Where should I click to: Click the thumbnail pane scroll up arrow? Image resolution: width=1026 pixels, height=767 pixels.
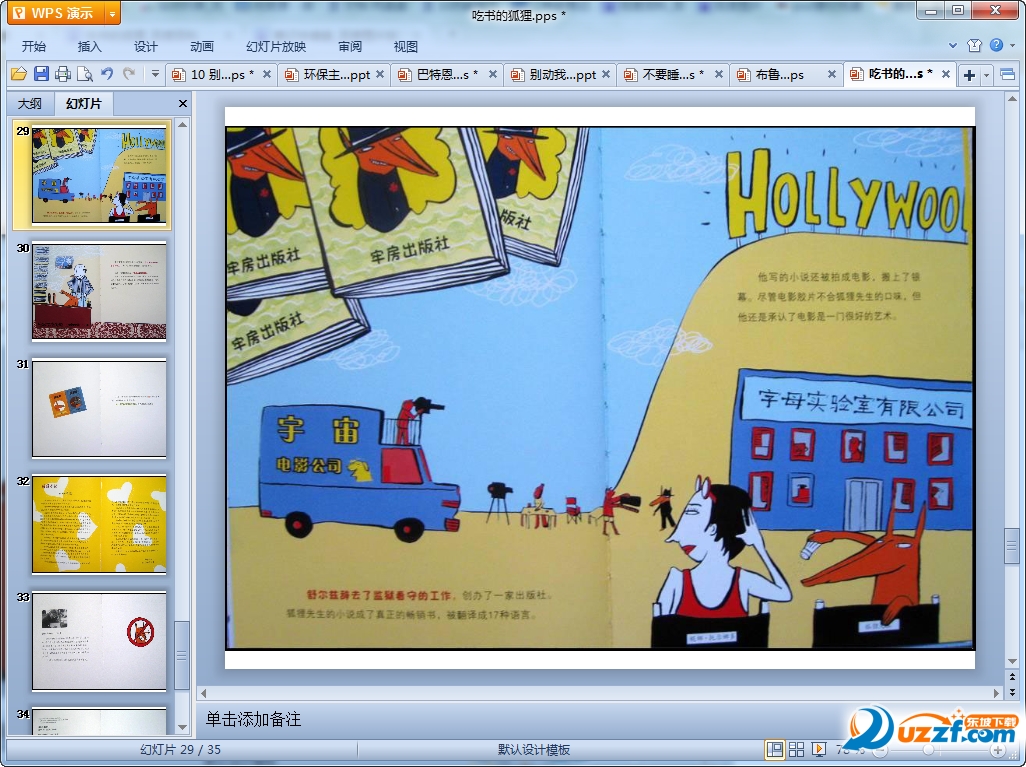pyautogui.click(x=183, y=124)
